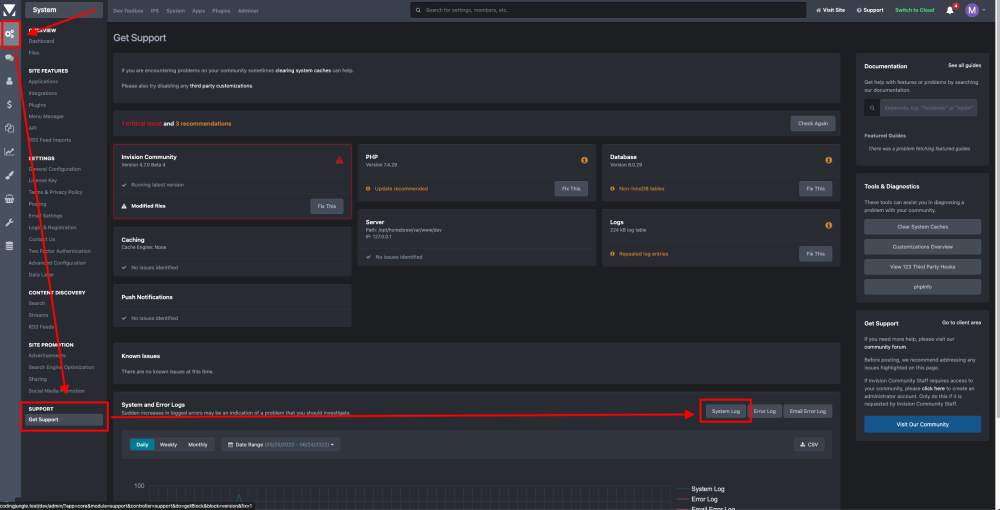
Task: Switch chart interval to Monthly
Action: (x=198, y=444)
